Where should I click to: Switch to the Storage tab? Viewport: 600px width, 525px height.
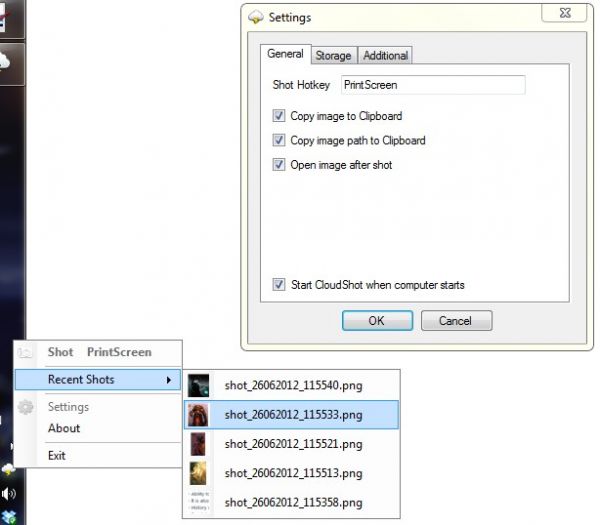coord(334,55)
